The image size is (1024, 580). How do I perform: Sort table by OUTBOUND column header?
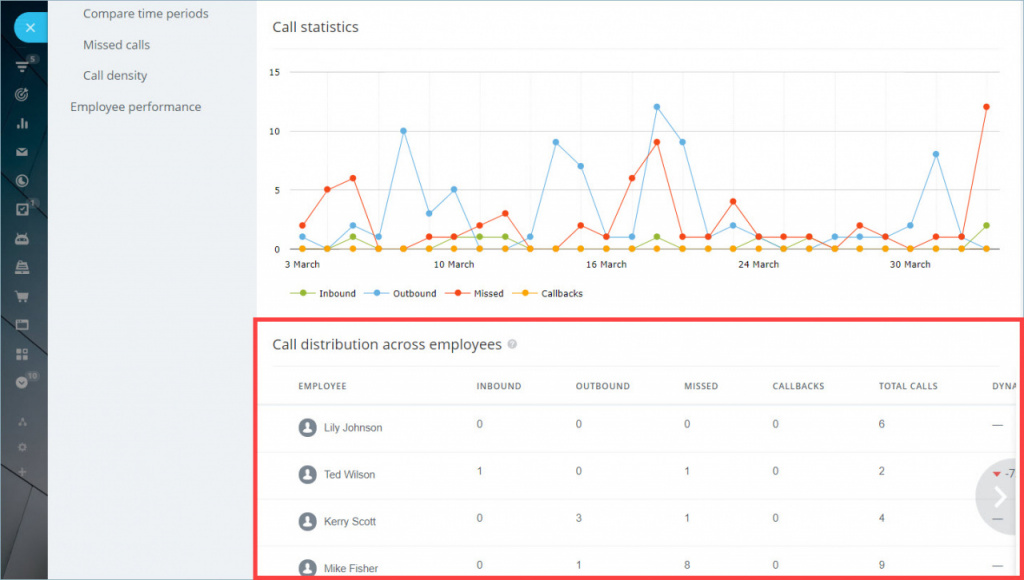point(603,386)
